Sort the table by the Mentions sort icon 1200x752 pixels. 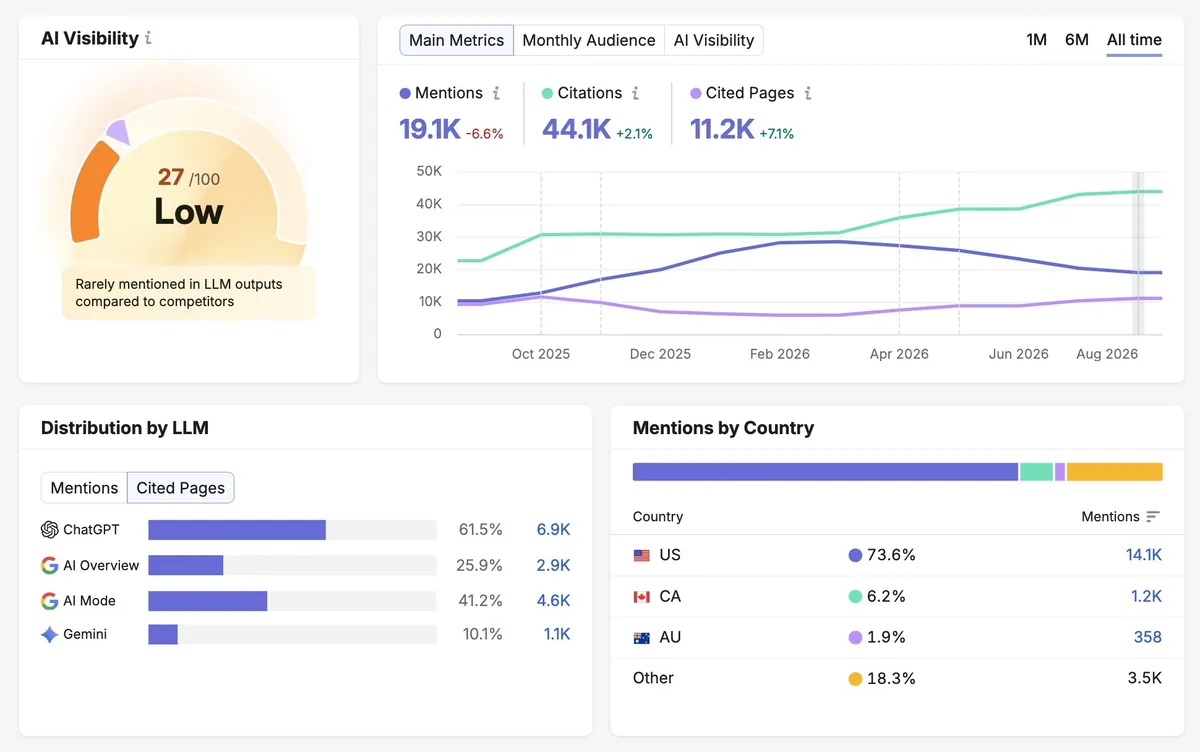click(1153, 517)
